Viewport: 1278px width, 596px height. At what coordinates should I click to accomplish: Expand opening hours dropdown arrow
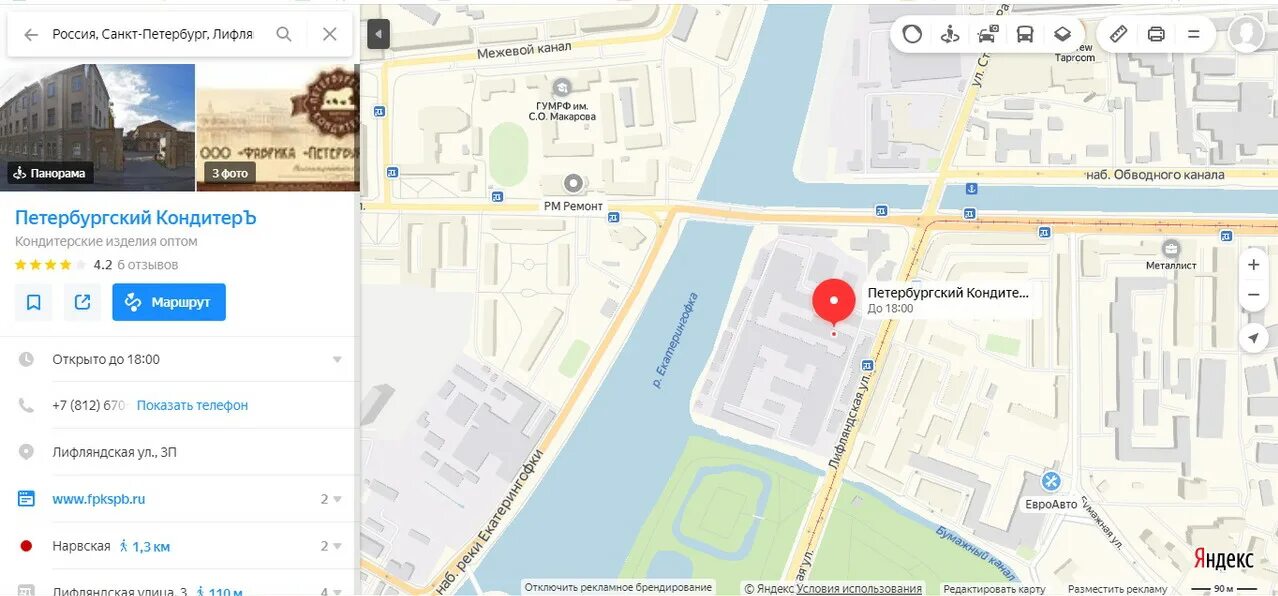tap(337, 360)
